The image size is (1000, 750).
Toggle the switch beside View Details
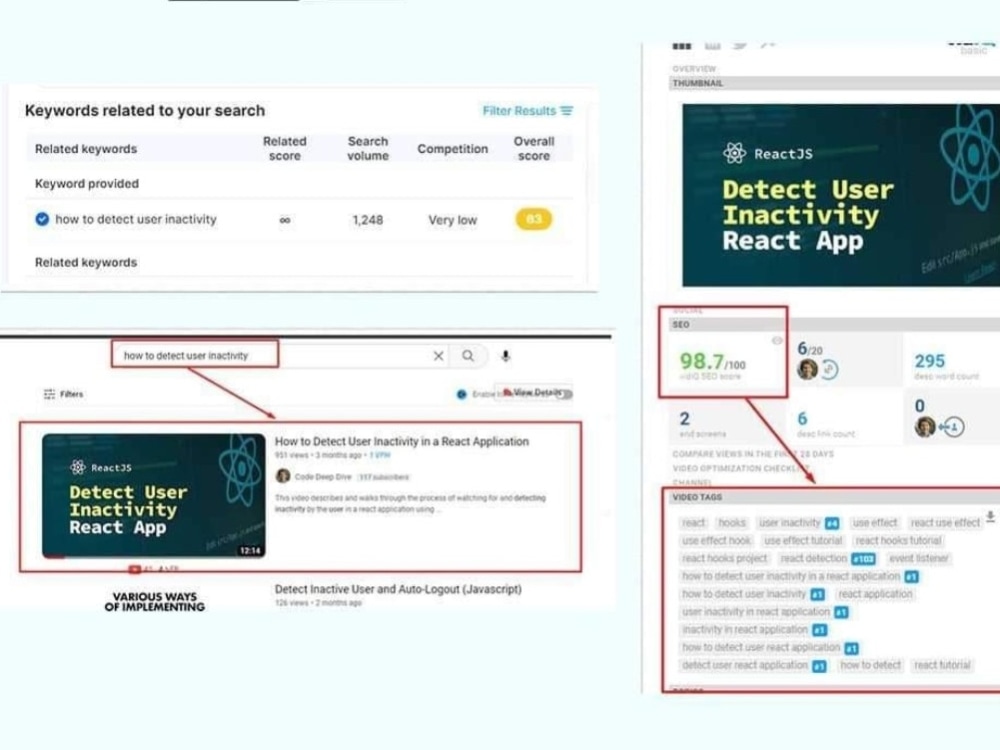[564, 394]
